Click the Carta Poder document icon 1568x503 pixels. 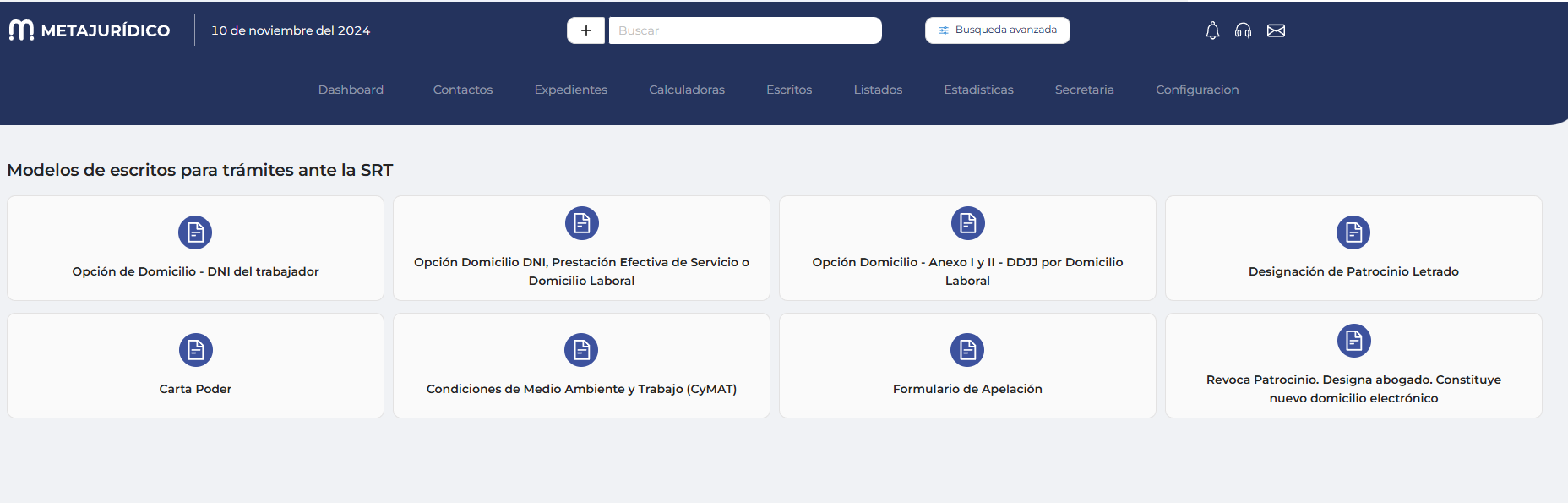tap(195, 350)
